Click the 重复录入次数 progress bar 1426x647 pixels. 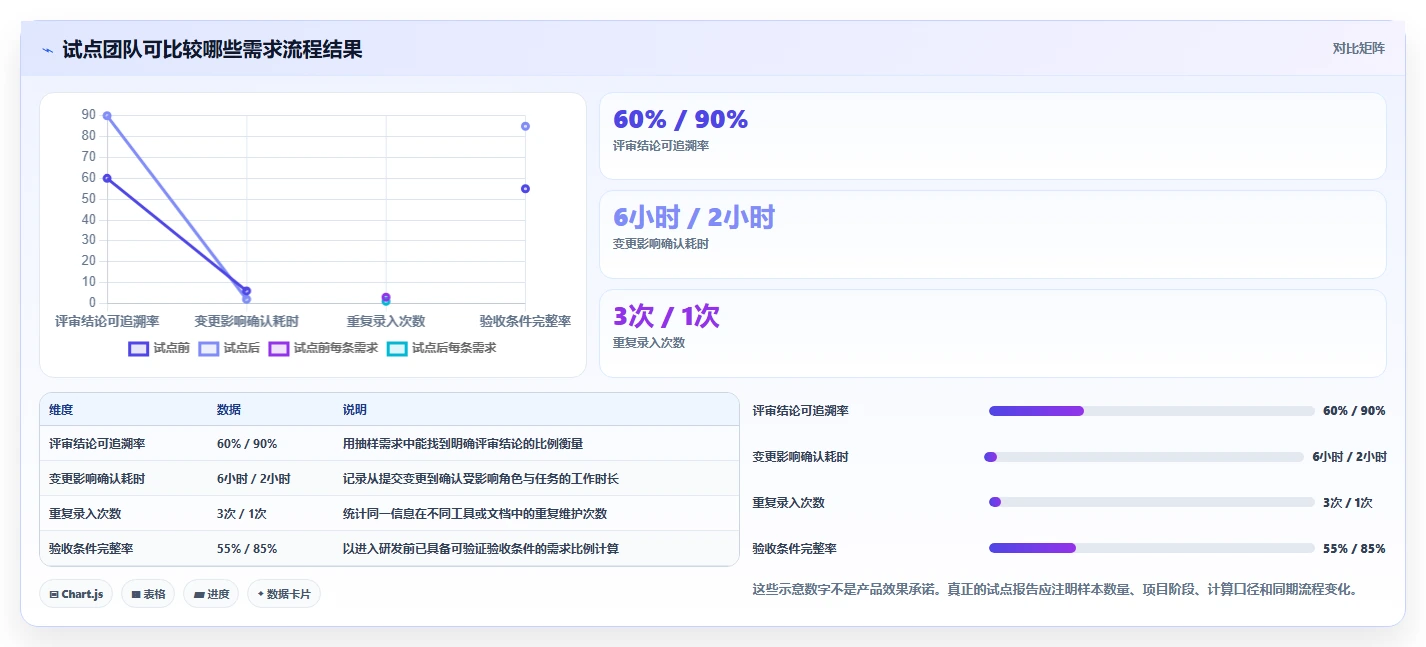click(x=1151, y=502)
